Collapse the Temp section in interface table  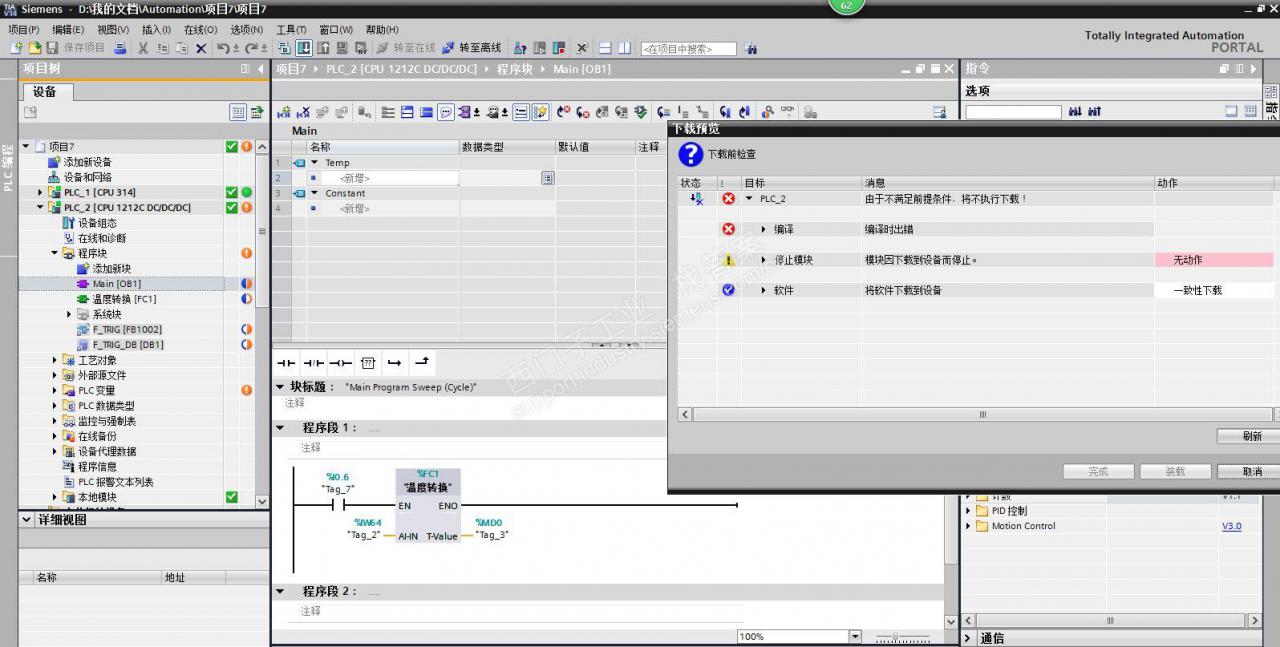coord(314,162)
